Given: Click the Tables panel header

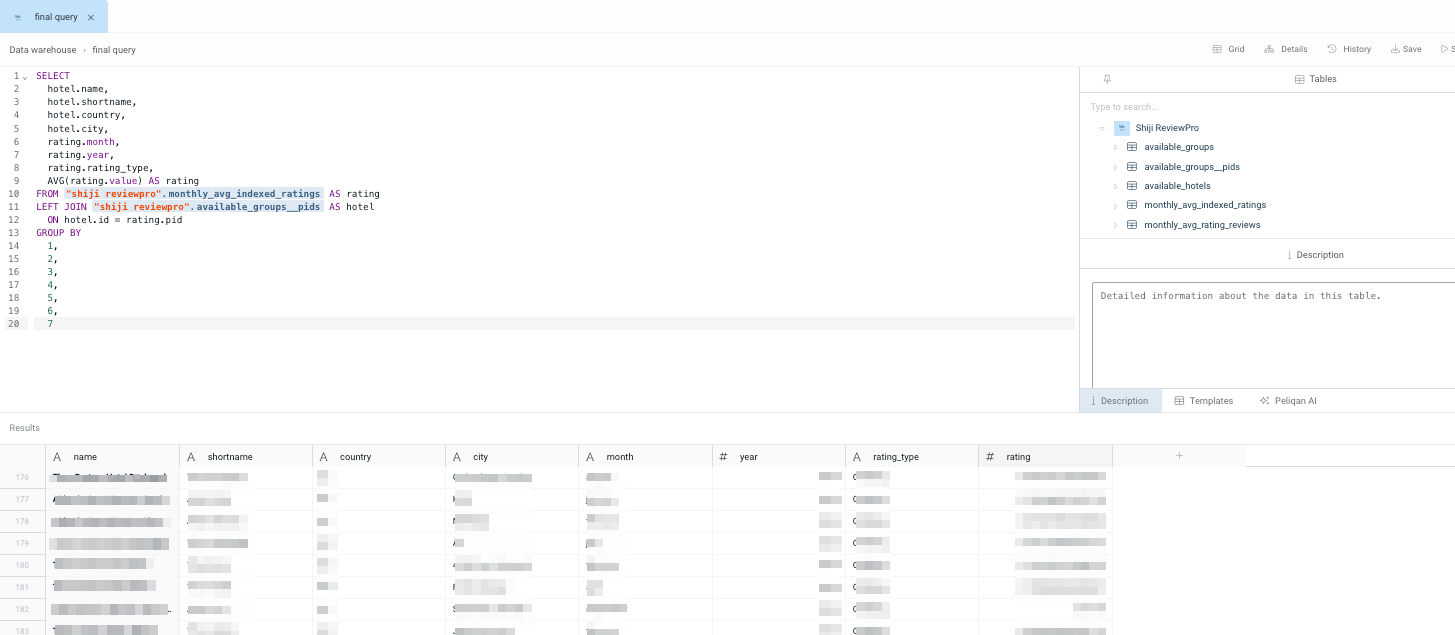Looking at the screenshot, I should (x=1315, y=79).
